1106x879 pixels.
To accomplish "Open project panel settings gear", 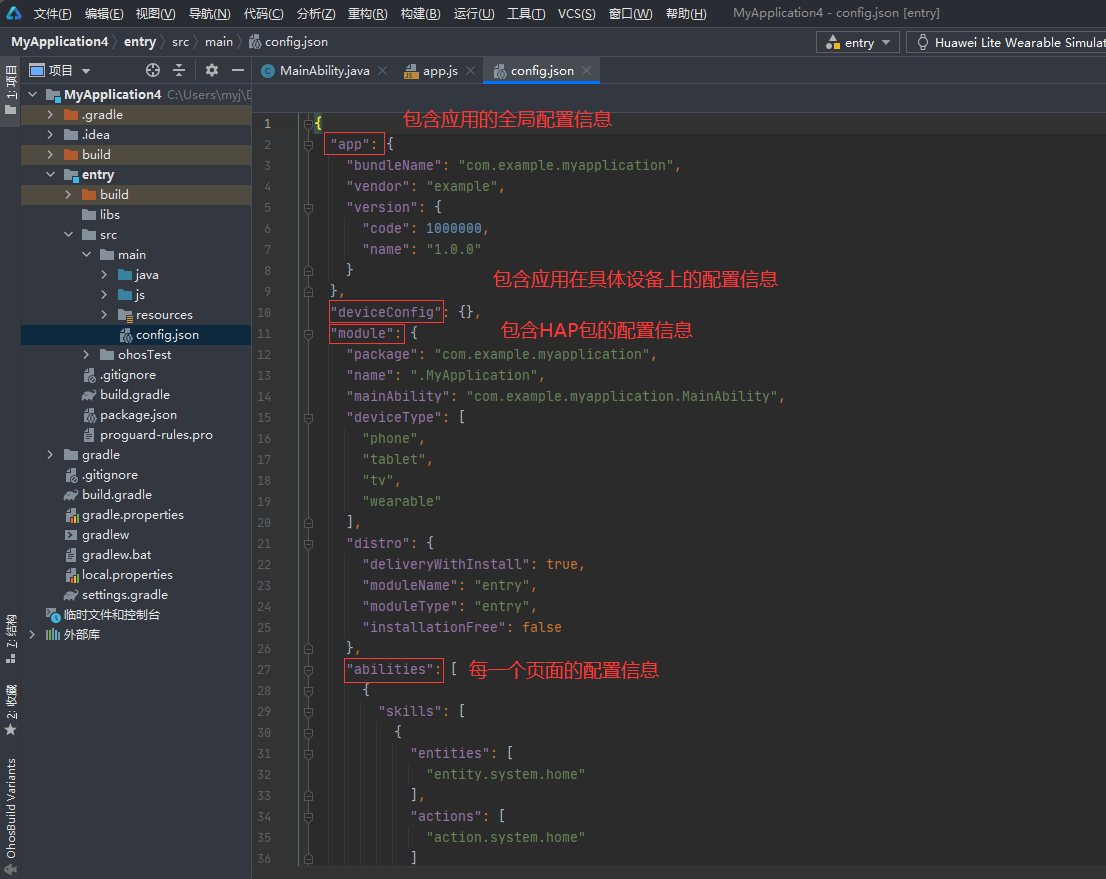I will 212,70.
